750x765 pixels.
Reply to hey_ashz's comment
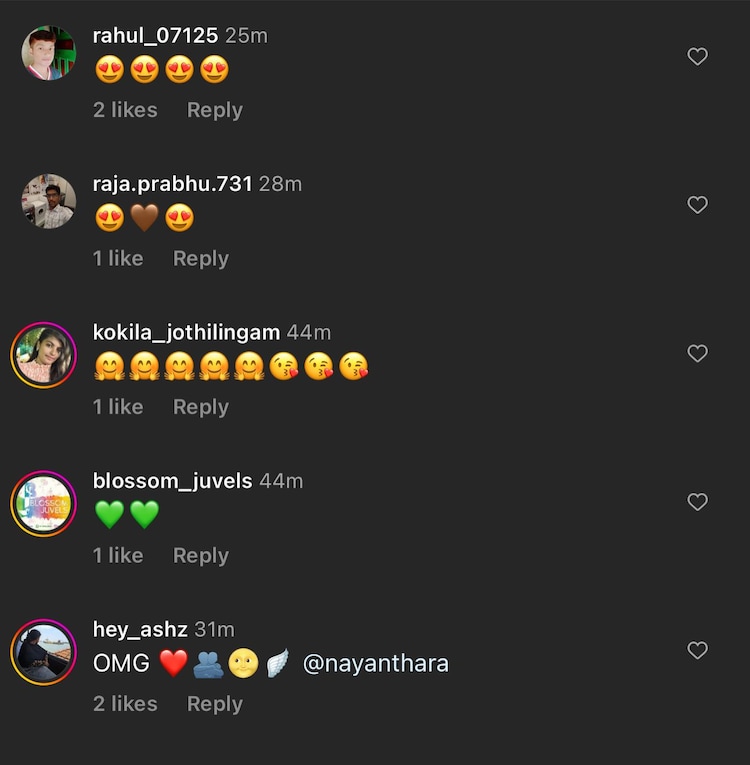tap(215, 704)
